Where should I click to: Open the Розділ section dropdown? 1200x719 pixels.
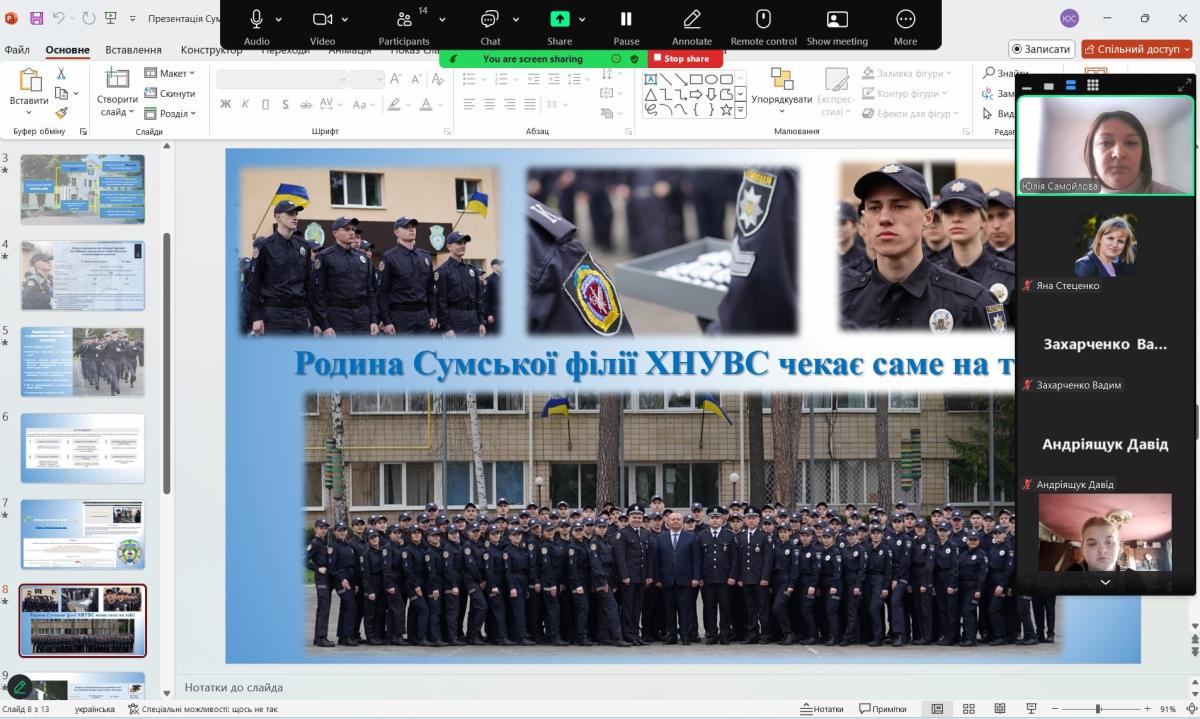(170, 113)
